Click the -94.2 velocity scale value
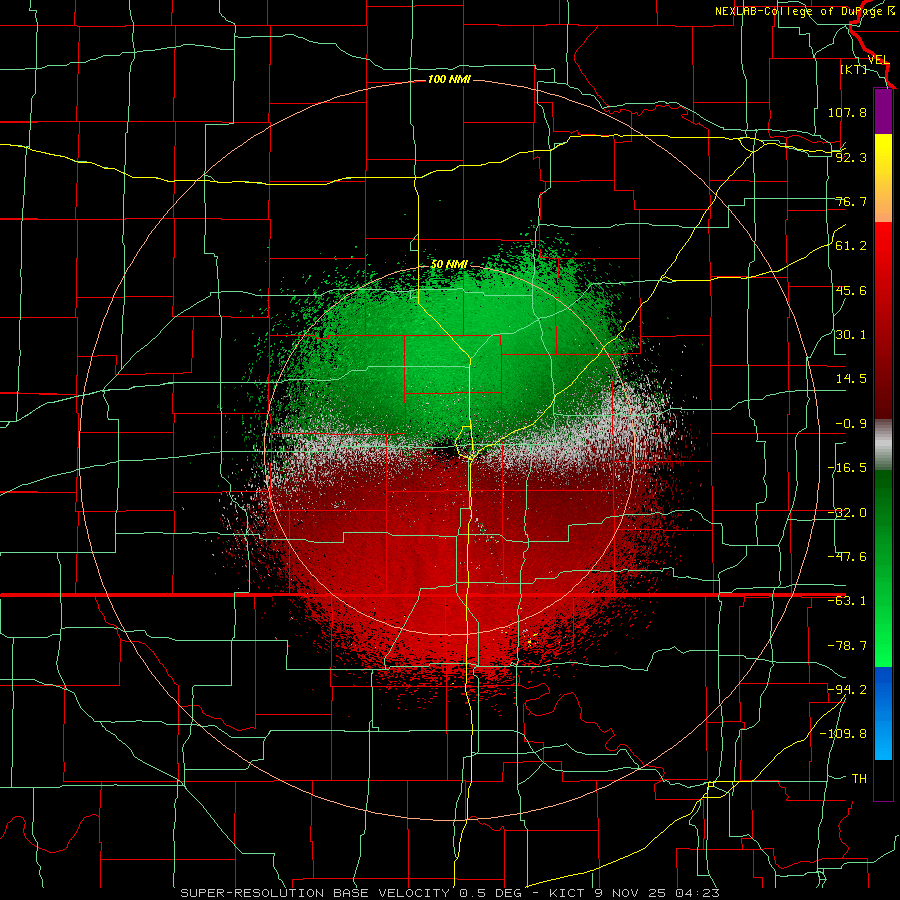Image resolution: width=900 pixels, height=900 pixels. coord(847,689)
